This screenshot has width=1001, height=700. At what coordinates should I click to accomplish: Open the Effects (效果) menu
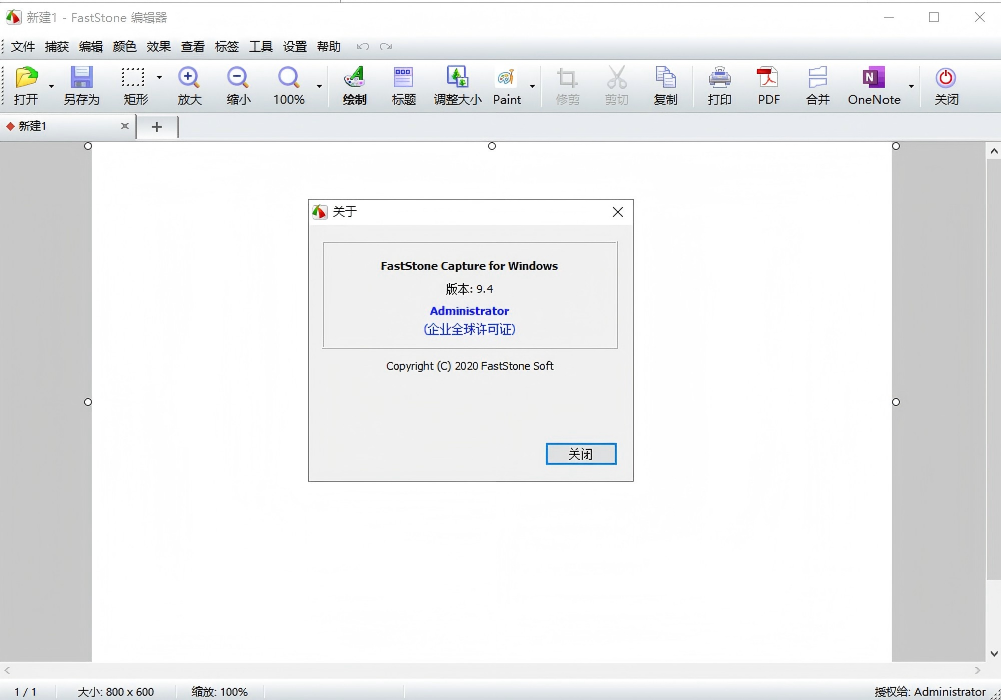point(159,47)
